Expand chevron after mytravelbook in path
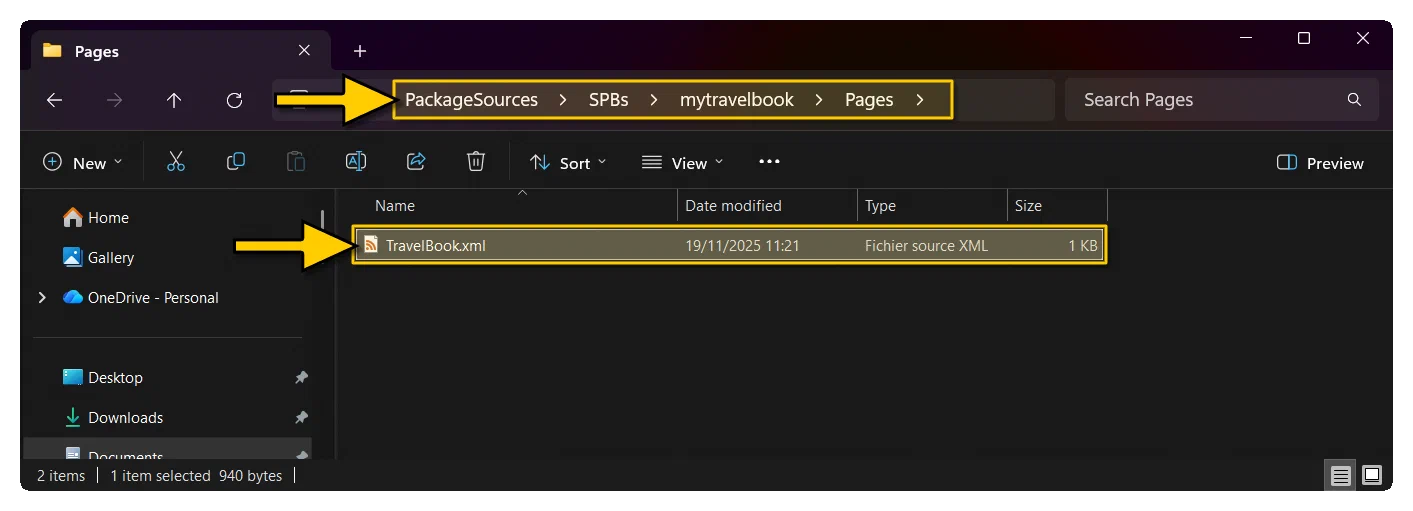The image size is (1413, 511). point(820,100)
